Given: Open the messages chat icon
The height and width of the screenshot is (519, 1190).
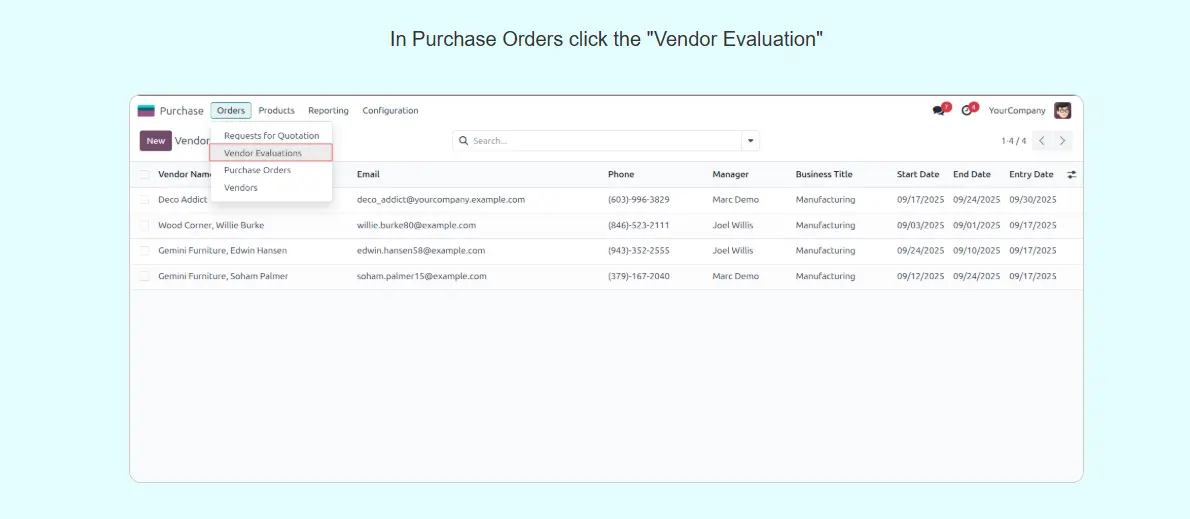Looking at the screenshot, I should (x=939, y=111).
